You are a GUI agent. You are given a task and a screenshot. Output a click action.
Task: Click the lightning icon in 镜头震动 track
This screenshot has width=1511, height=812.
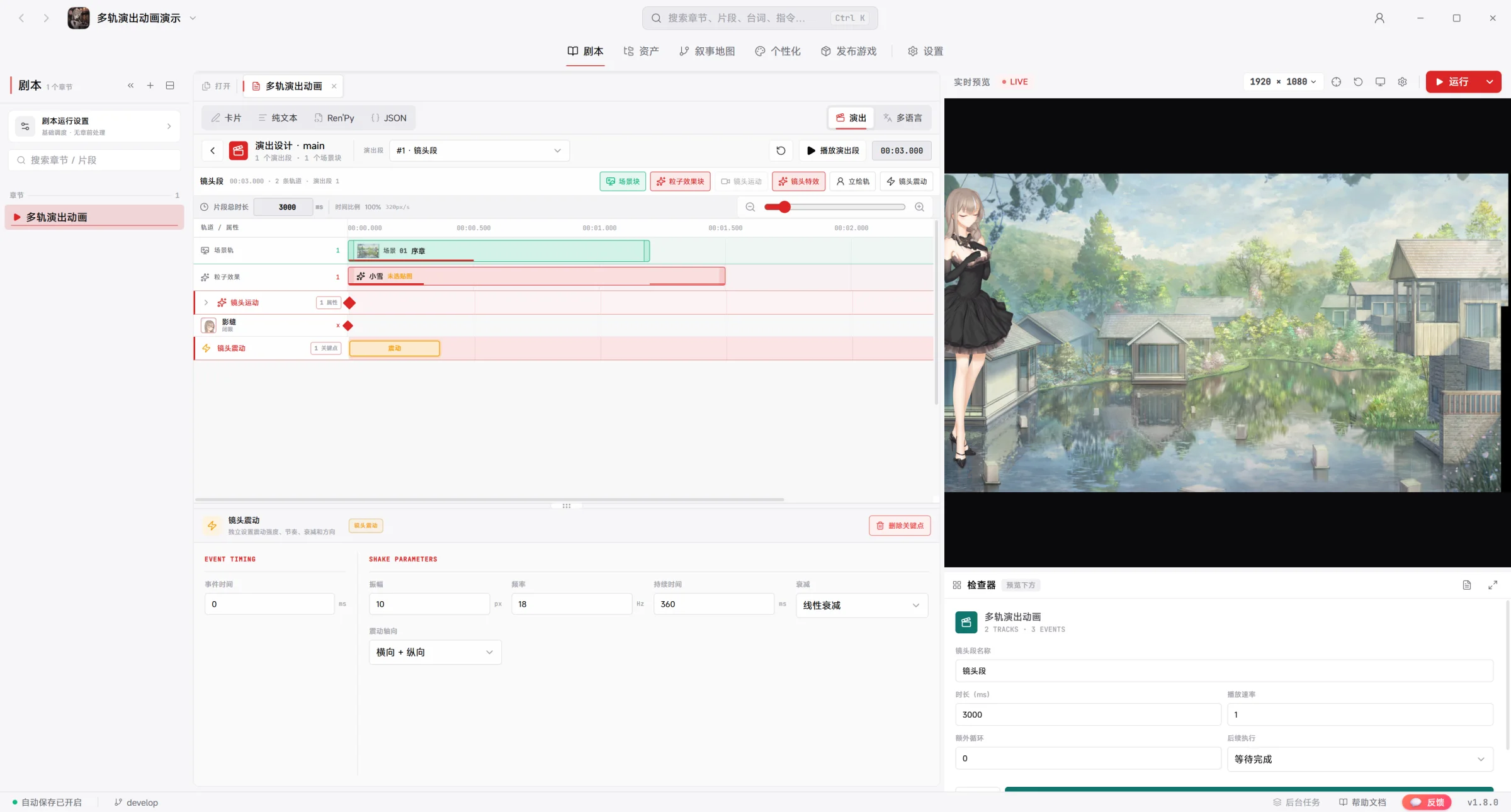tap(206, 348)
